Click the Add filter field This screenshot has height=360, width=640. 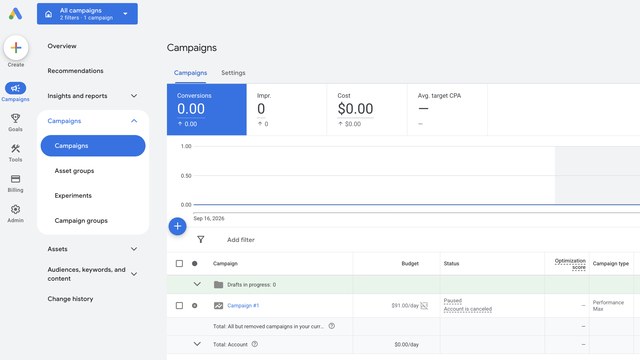click(241, 240)
